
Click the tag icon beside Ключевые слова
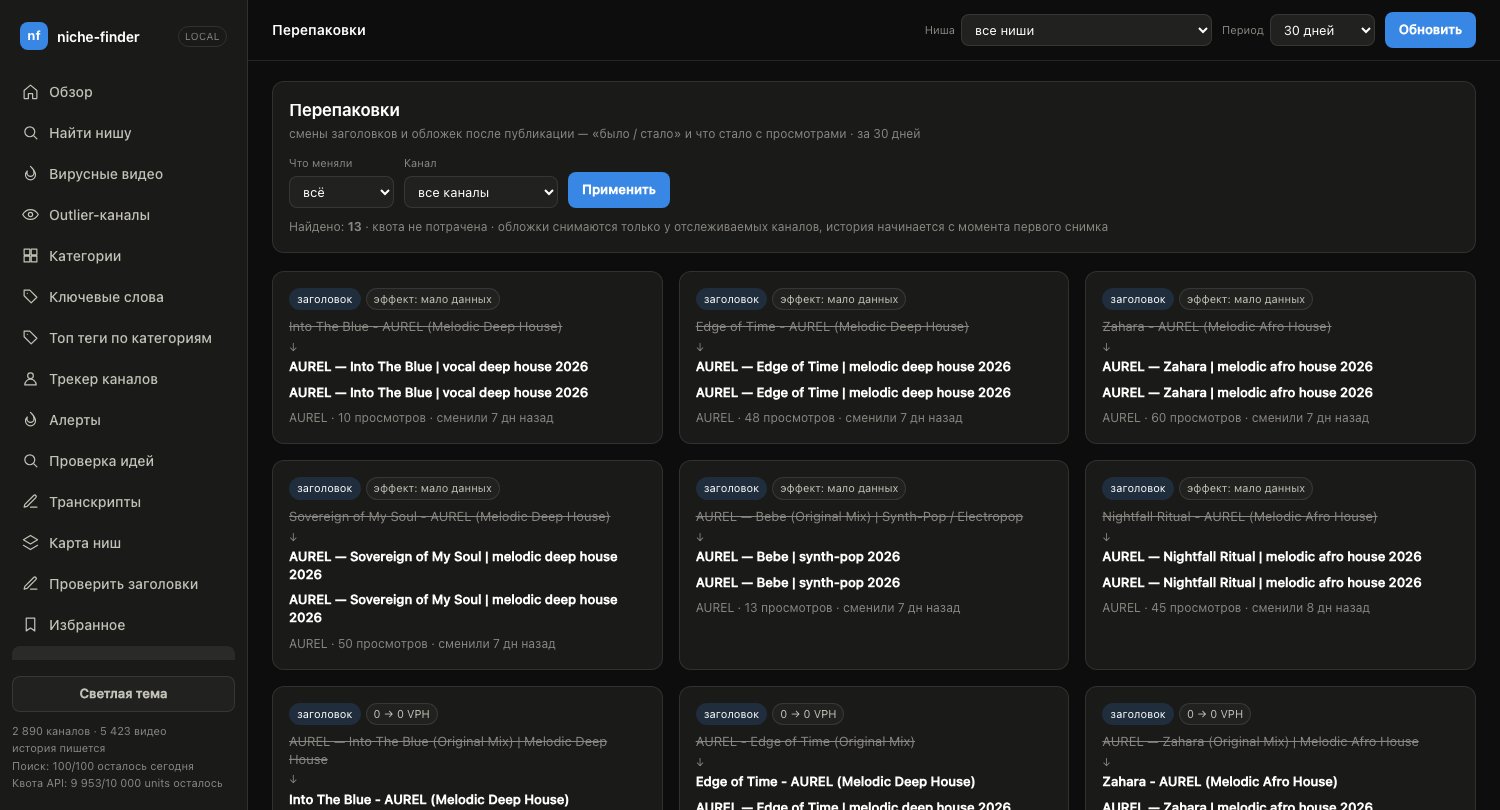point(30,297)
